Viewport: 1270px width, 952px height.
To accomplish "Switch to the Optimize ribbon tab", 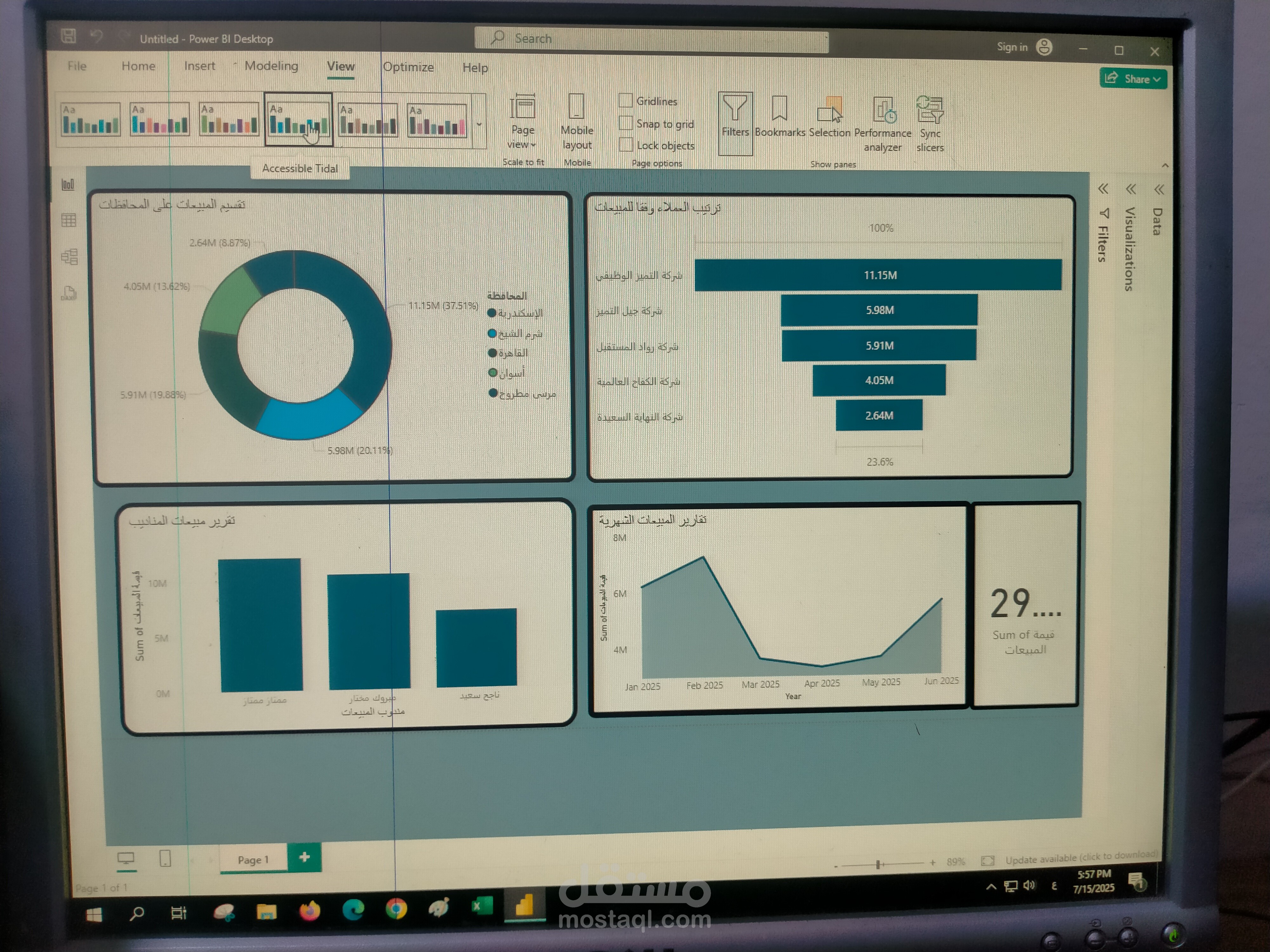I will pos(408,67).
